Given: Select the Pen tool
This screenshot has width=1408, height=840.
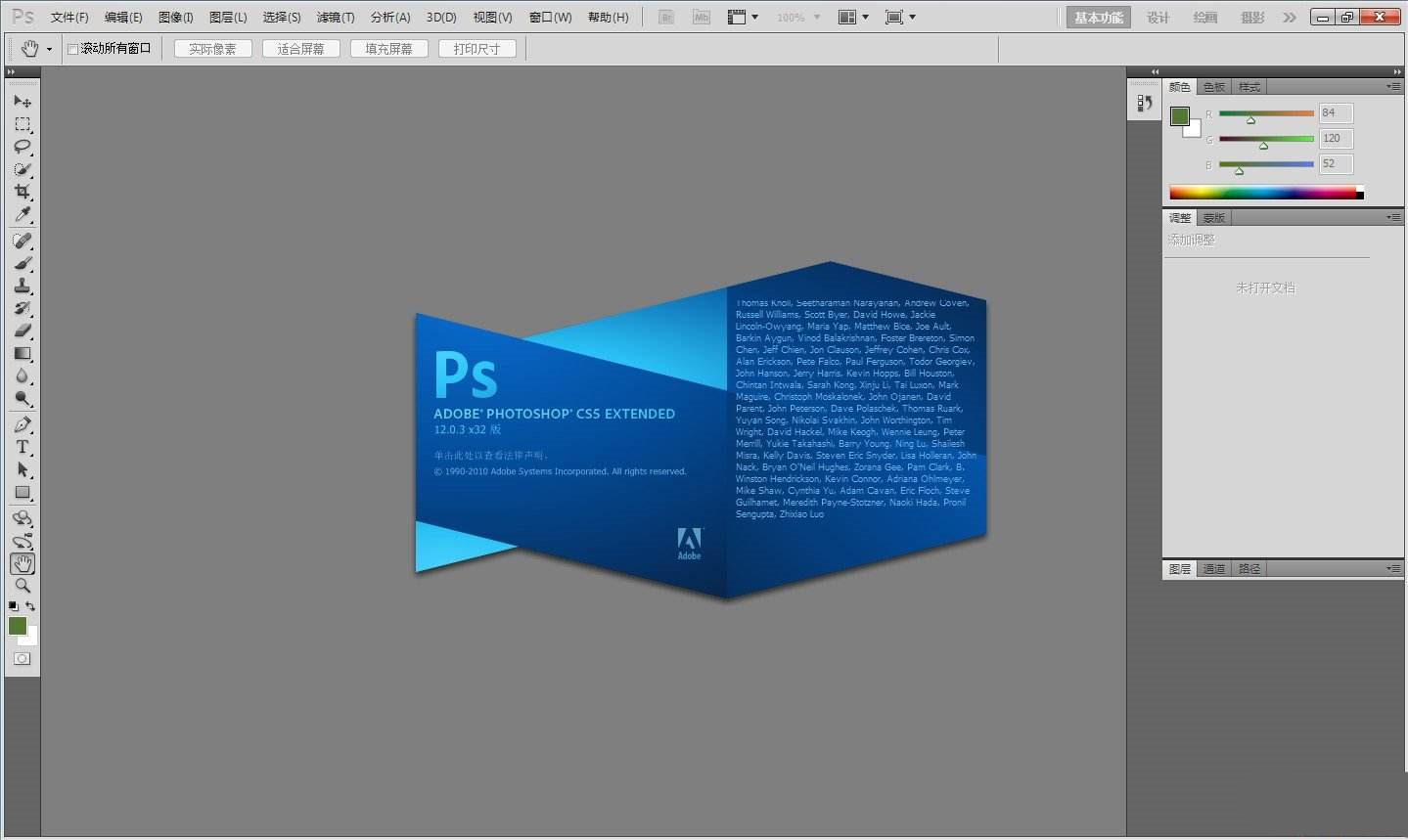Looking at the screenshot, I should [x=23, y=424].
